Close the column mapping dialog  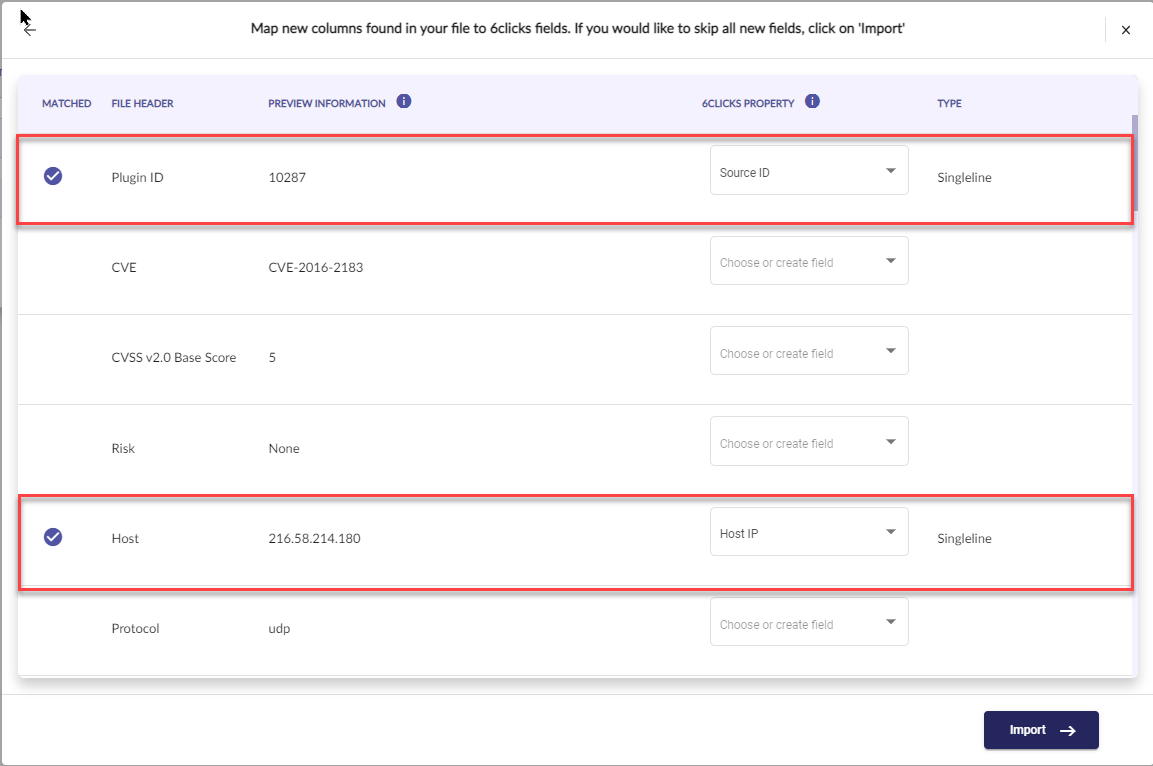(x=1125, y=30)
